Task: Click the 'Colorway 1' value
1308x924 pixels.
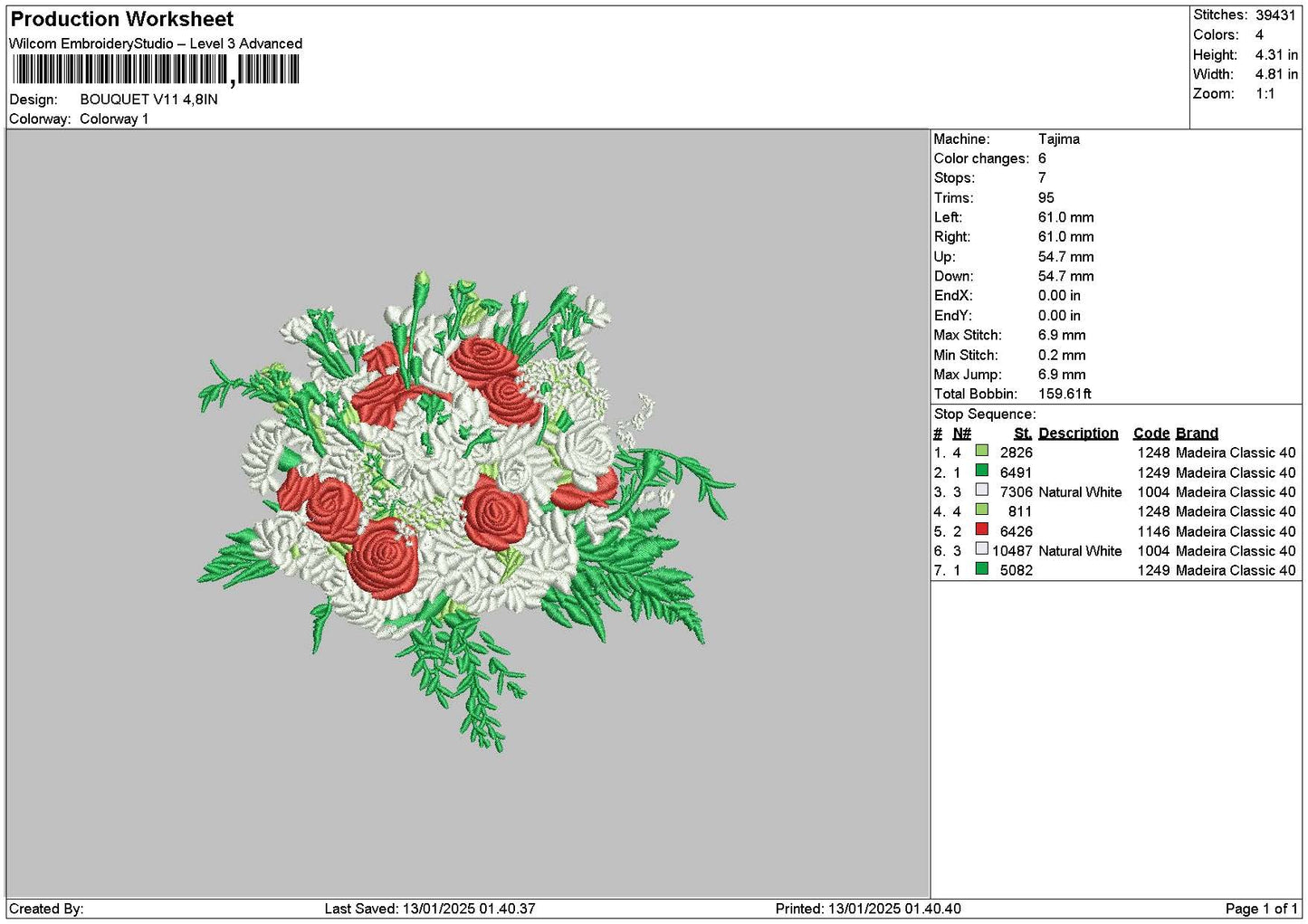Action: click(114, 119)
